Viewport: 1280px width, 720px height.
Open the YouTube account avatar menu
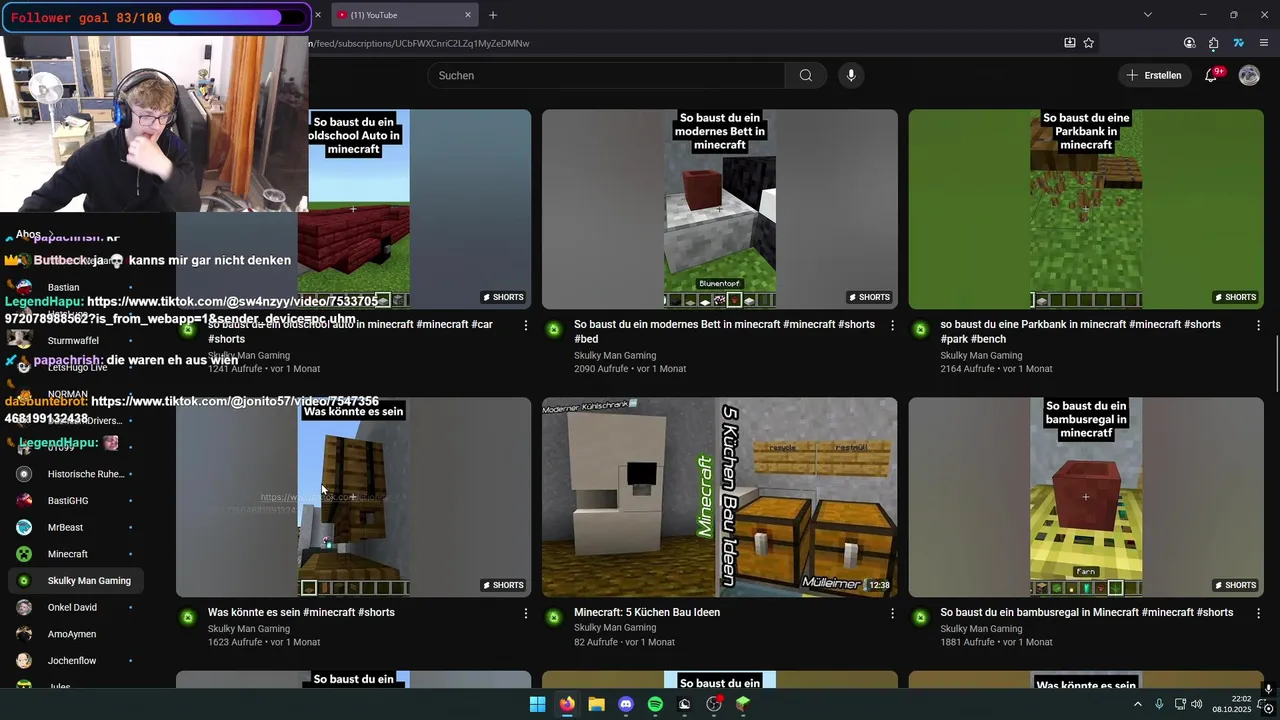[1249, 75]
